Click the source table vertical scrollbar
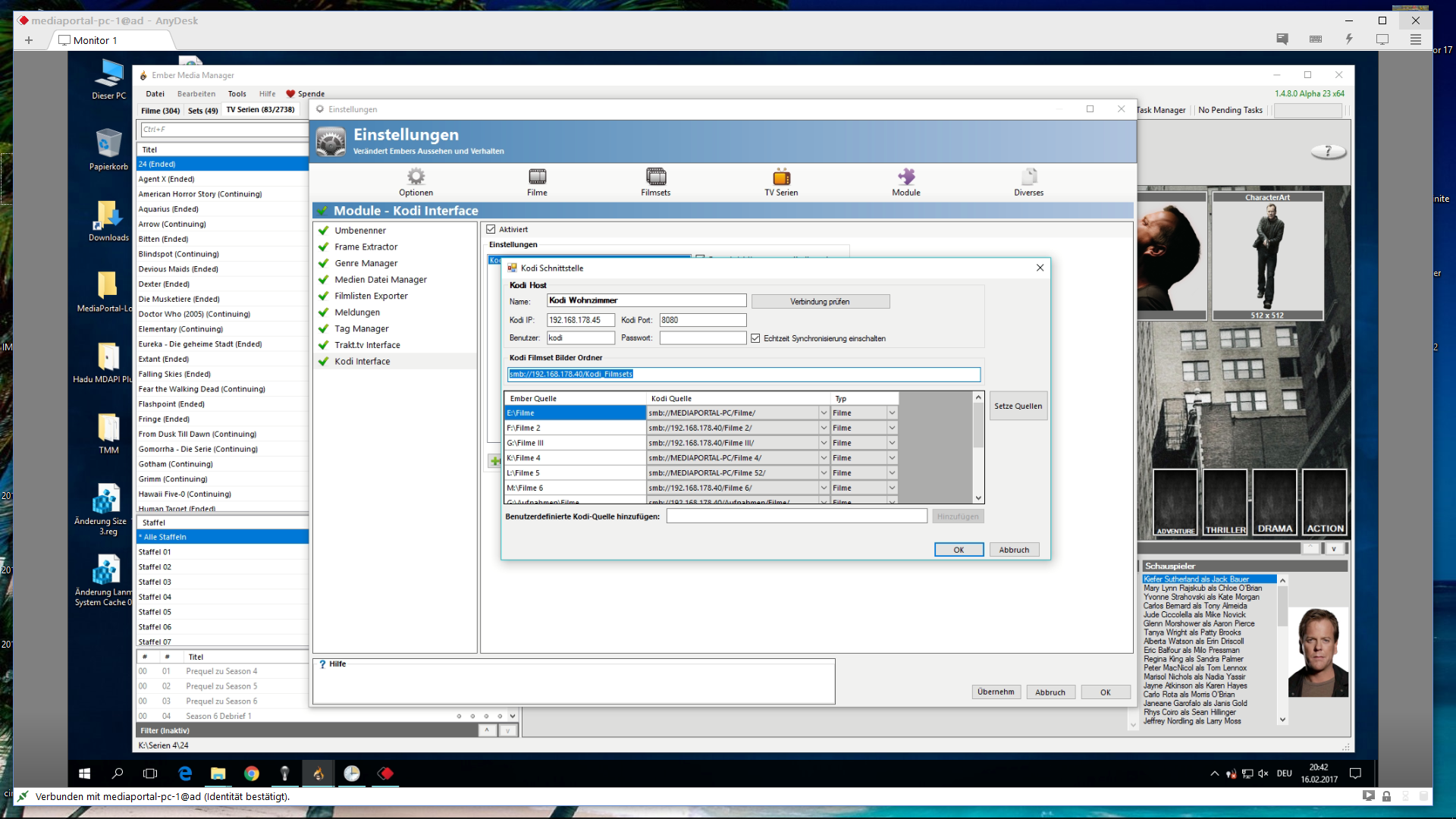1456x819 pixels. click(978, 447)
